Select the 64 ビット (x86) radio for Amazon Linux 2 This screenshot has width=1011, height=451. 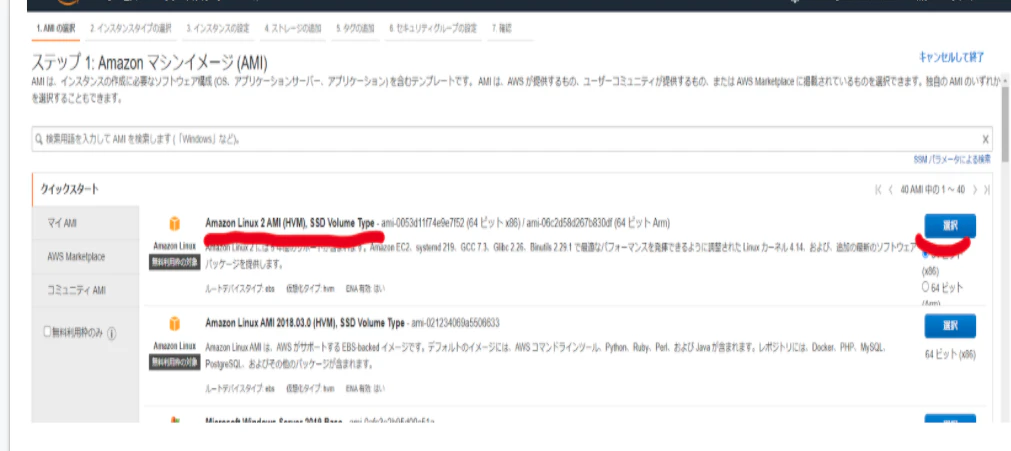(x=926, y=254)
